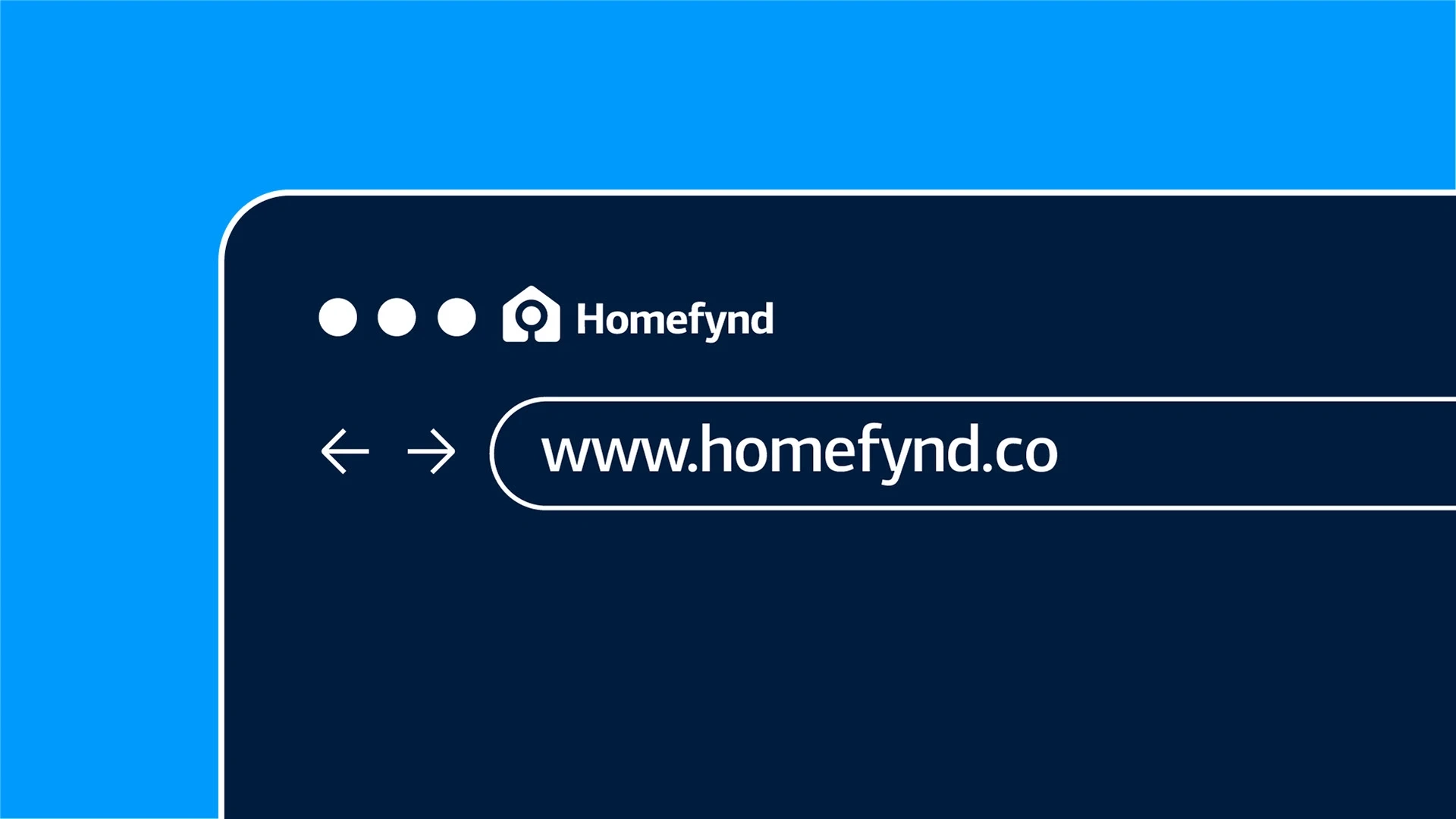Click the empty dark page area below the address bar

[x=834, y=660]
